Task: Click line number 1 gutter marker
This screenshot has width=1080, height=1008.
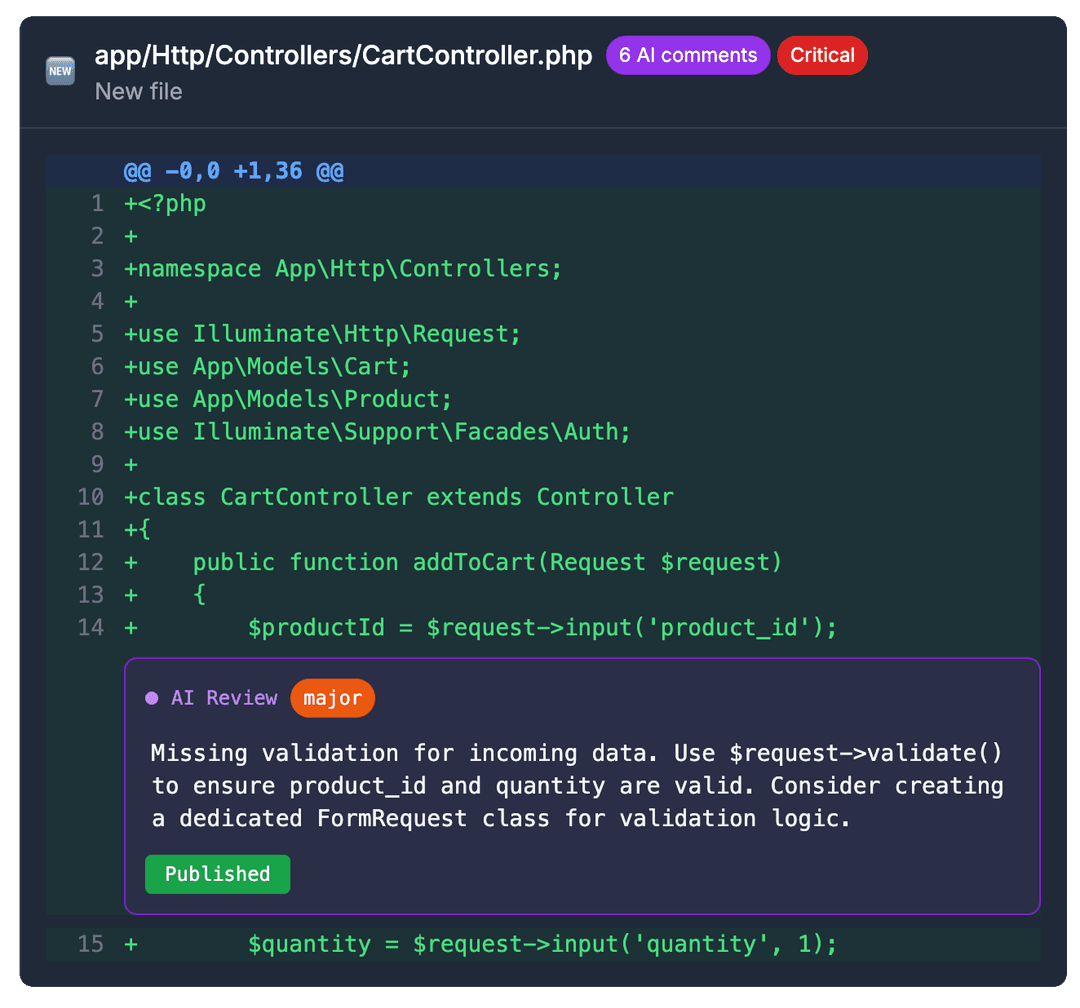Action: point(97,203)
